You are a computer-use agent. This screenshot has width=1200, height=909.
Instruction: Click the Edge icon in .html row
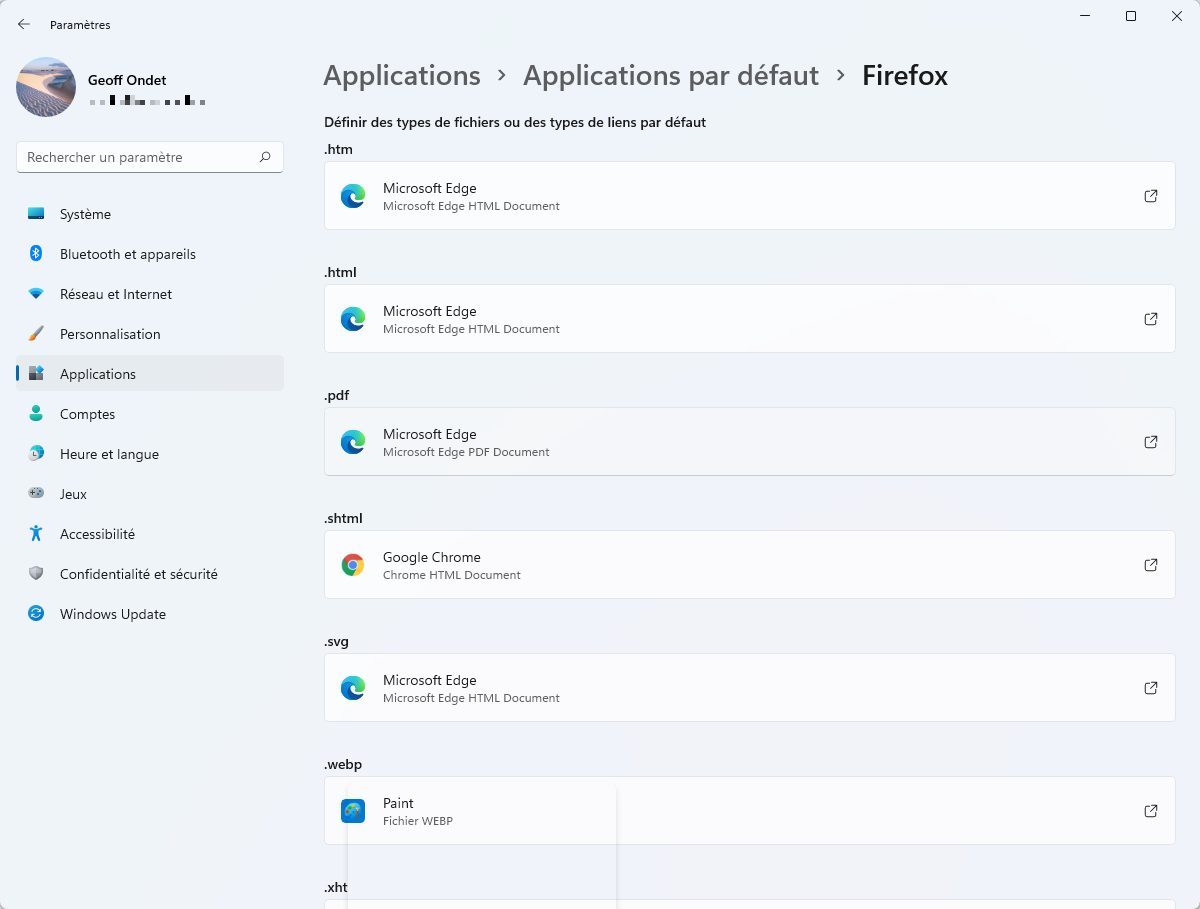(353, 319)
